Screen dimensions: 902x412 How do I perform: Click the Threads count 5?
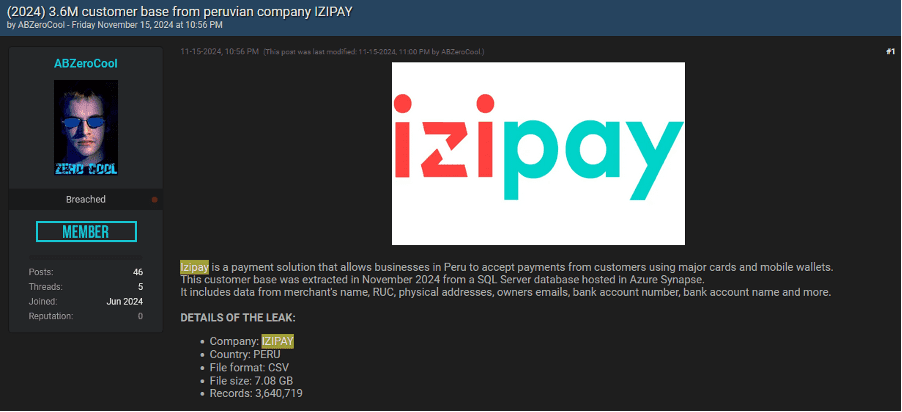(140, 287)
